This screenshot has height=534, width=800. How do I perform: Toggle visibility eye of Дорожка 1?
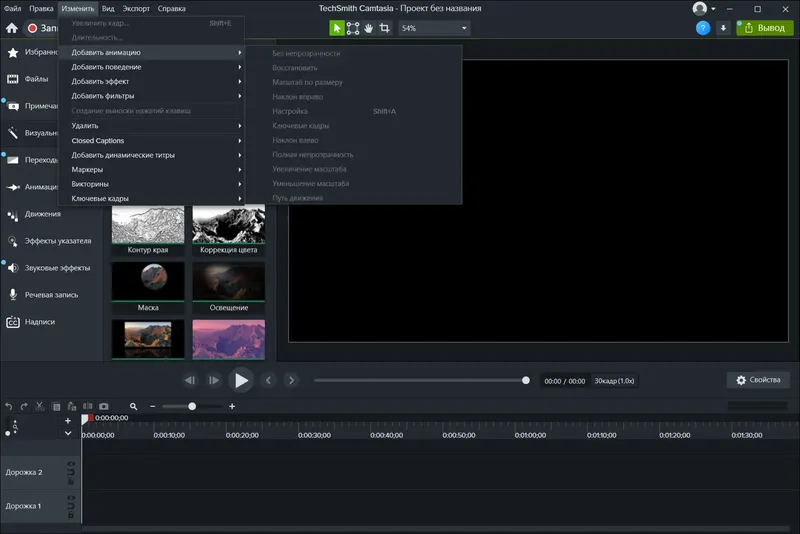point(72,499)
